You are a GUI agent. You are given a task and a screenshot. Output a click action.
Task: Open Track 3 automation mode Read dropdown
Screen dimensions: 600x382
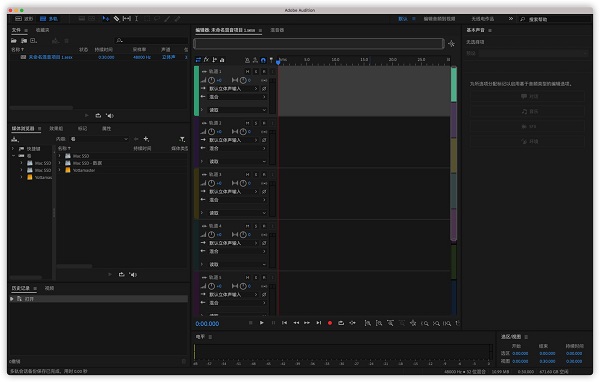[x=237, y=213]
